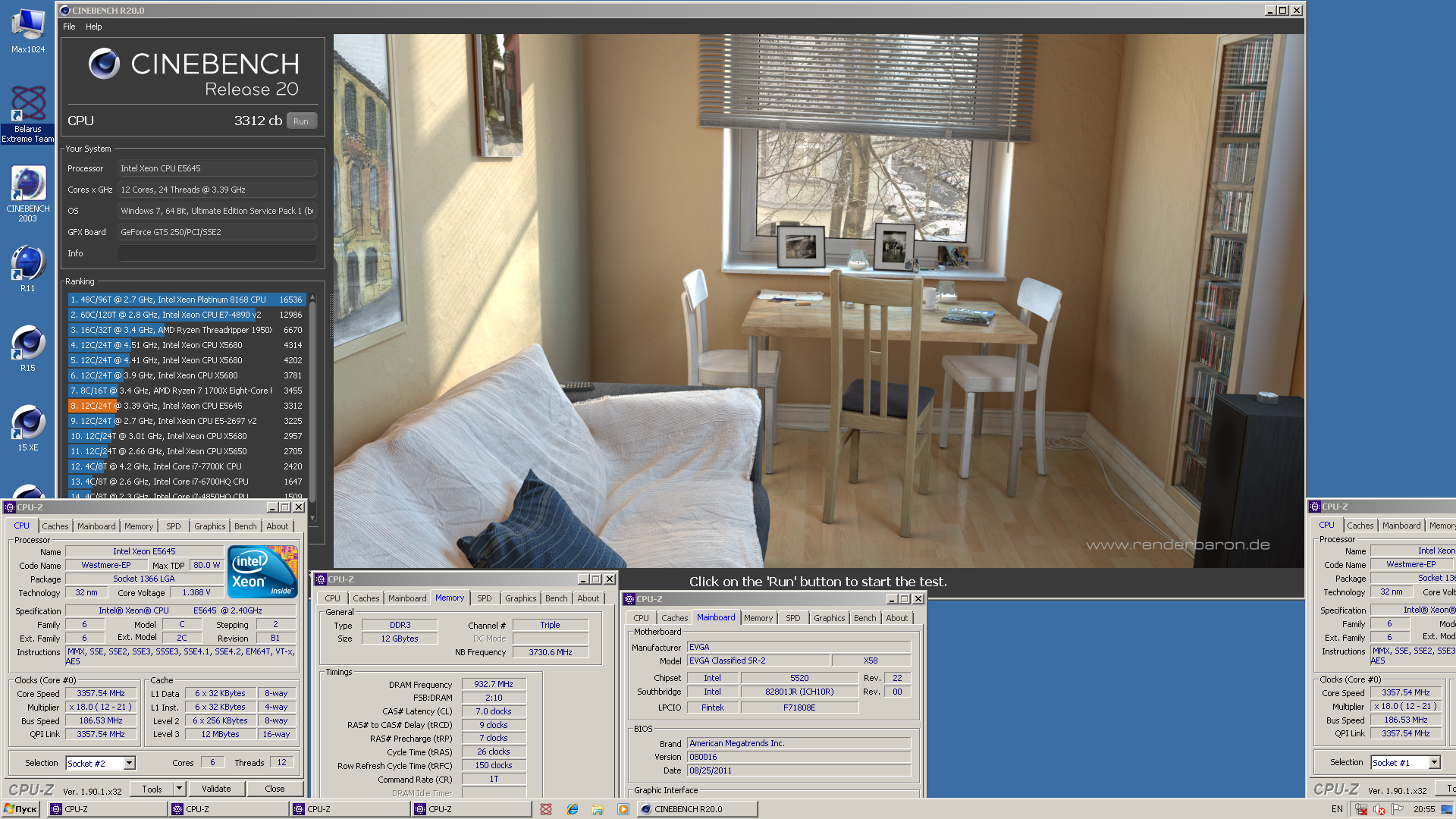This screenshot has width=1456, height=819.
Task: Click the EN language indicator
Action: 1337,809
